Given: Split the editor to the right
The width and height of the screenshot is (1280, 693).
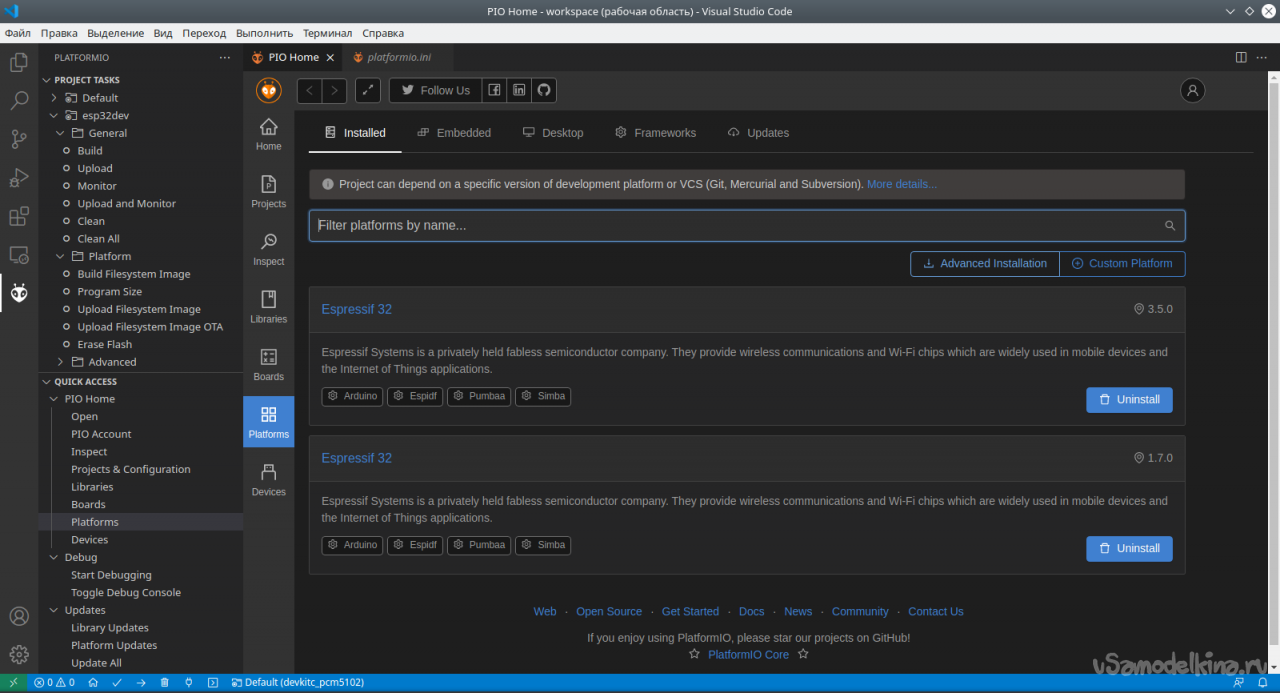Looking at the screenshot, I should (1241, 57).
